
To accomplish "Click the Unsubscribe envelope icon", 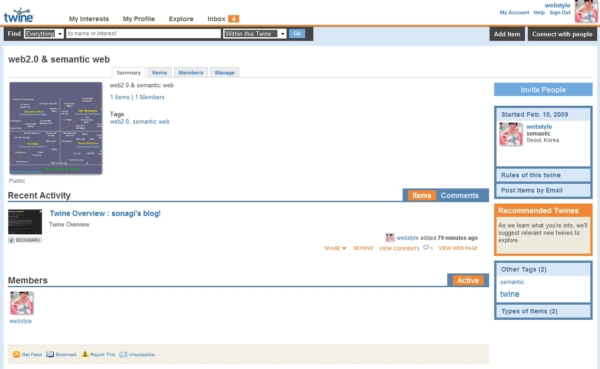I will [123, 354].
